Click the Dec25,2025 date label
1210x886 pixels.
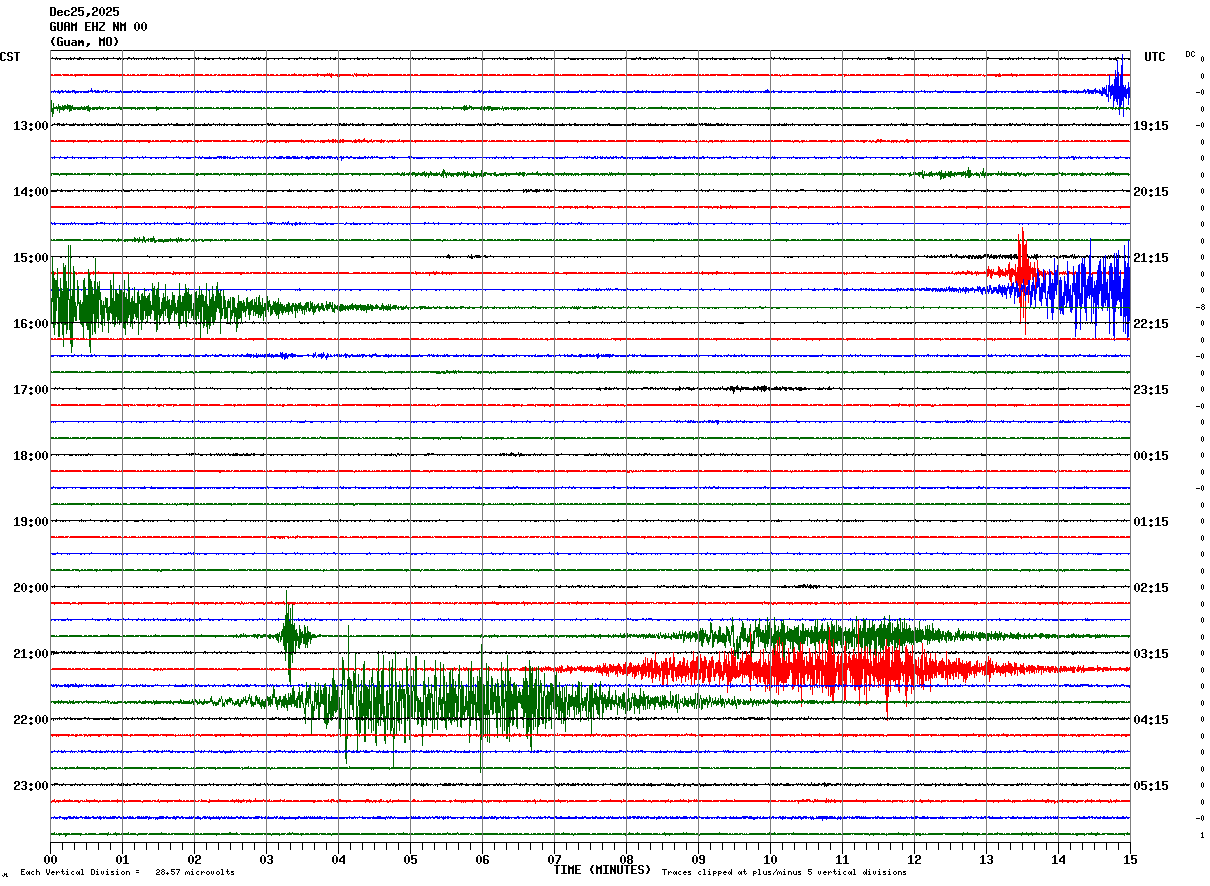(x=84, y=12)
